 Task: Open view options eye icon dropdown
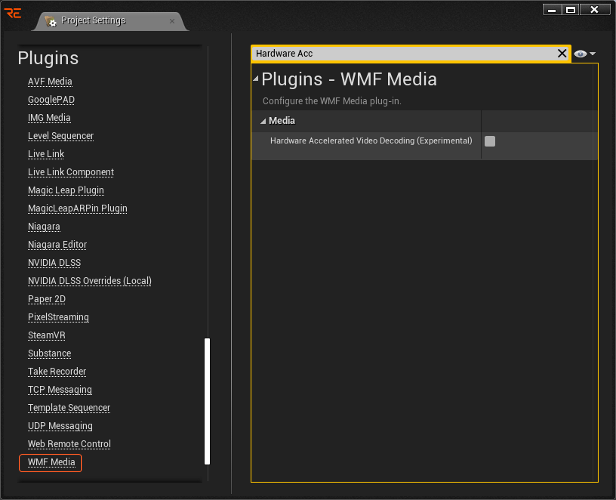[585, 54]
